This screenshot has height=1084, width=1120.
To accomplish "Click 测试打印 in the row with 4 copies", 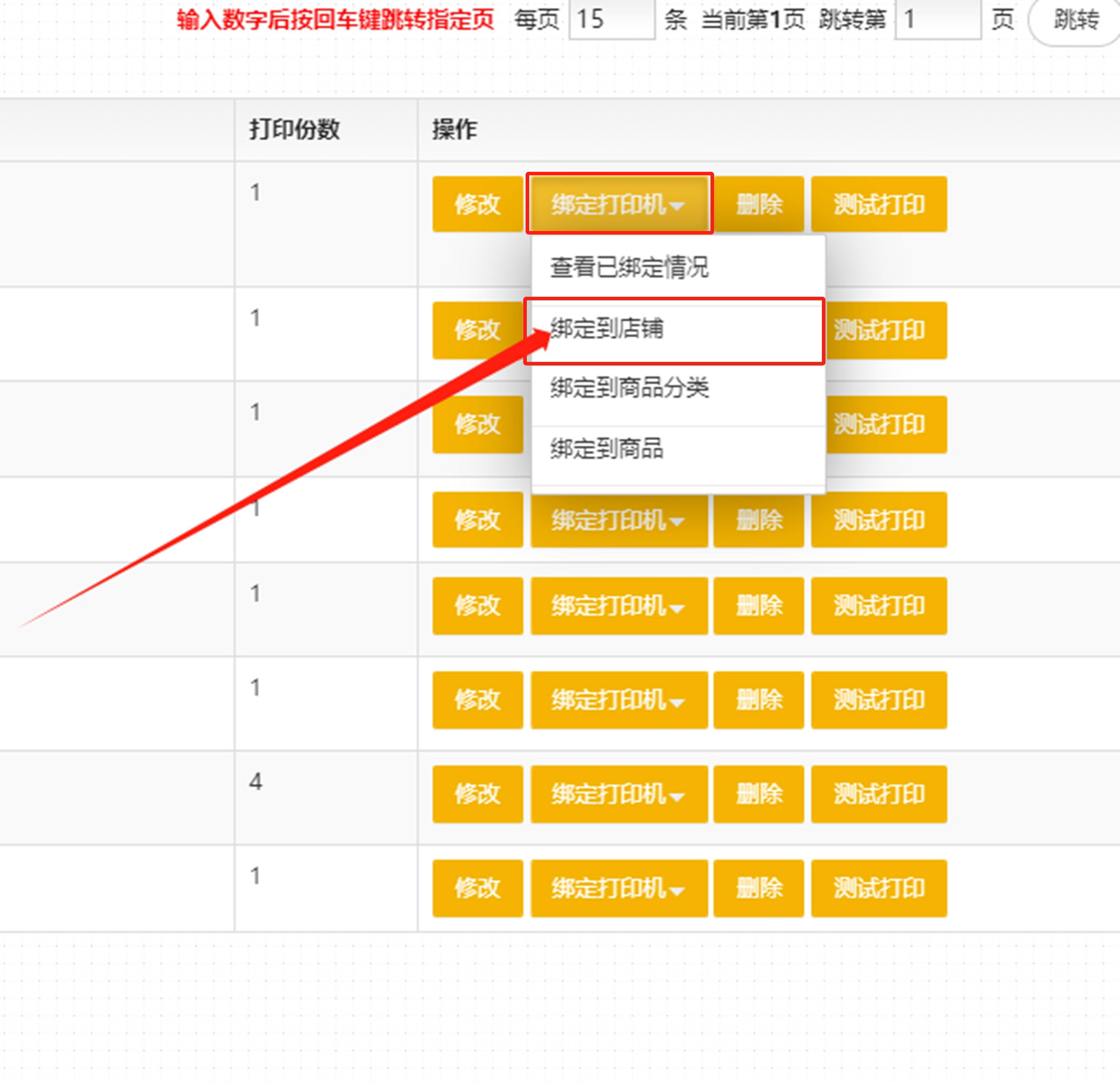I will click(878, 794).
